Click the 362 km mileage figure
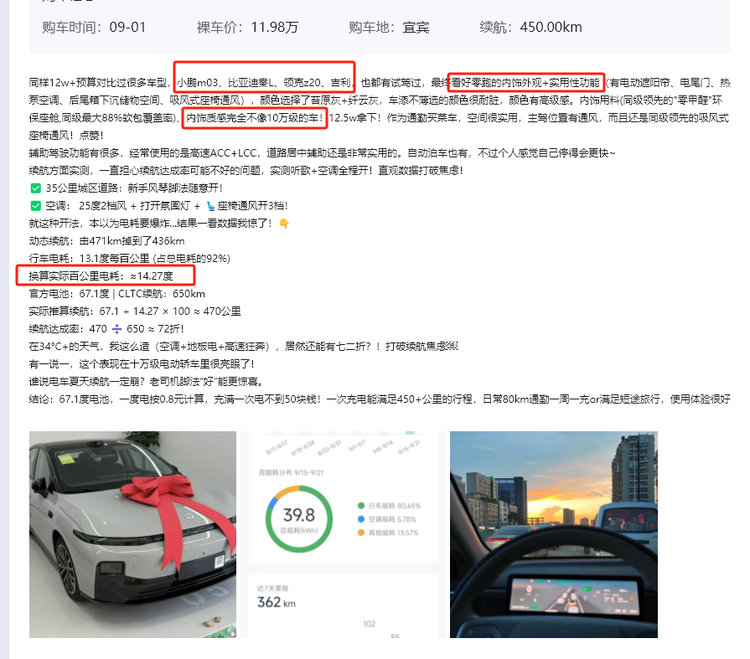 coord(276,602)
